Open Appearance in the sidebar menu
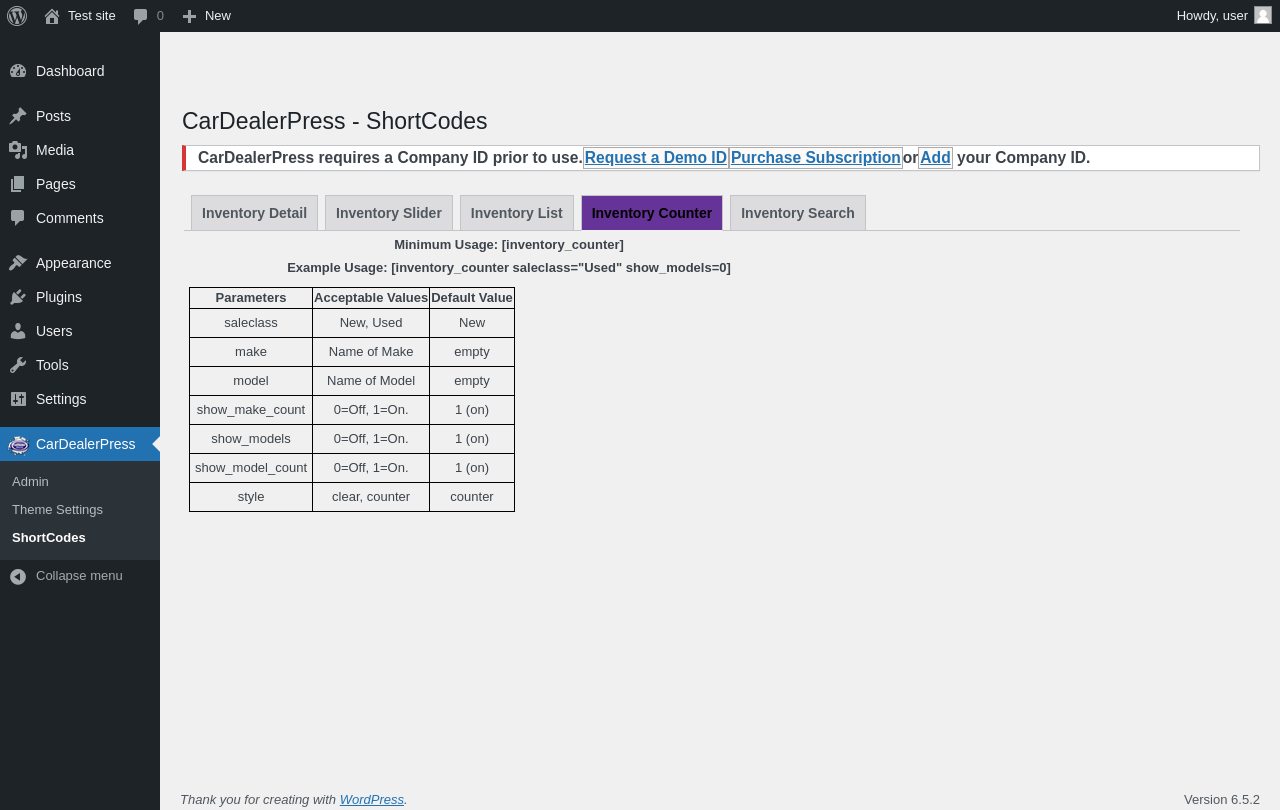 coord(80,263)
